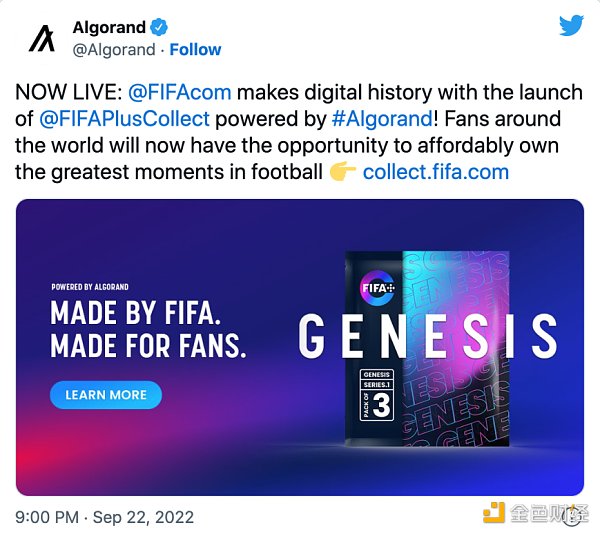The image size is (600, 534).
Task: Click the pointing hand emoji
Action: (342, 171)
